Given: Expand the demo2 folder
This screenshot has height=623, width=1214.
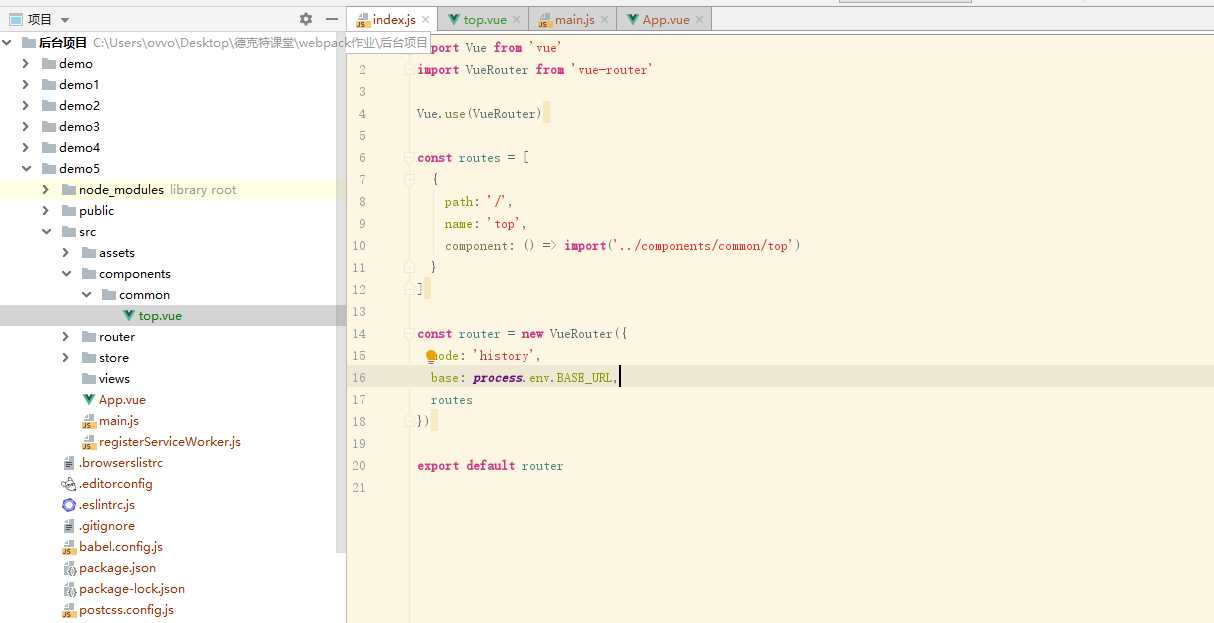Looking at the screenshot, I should pyautogui.click(x=26, y=106).
